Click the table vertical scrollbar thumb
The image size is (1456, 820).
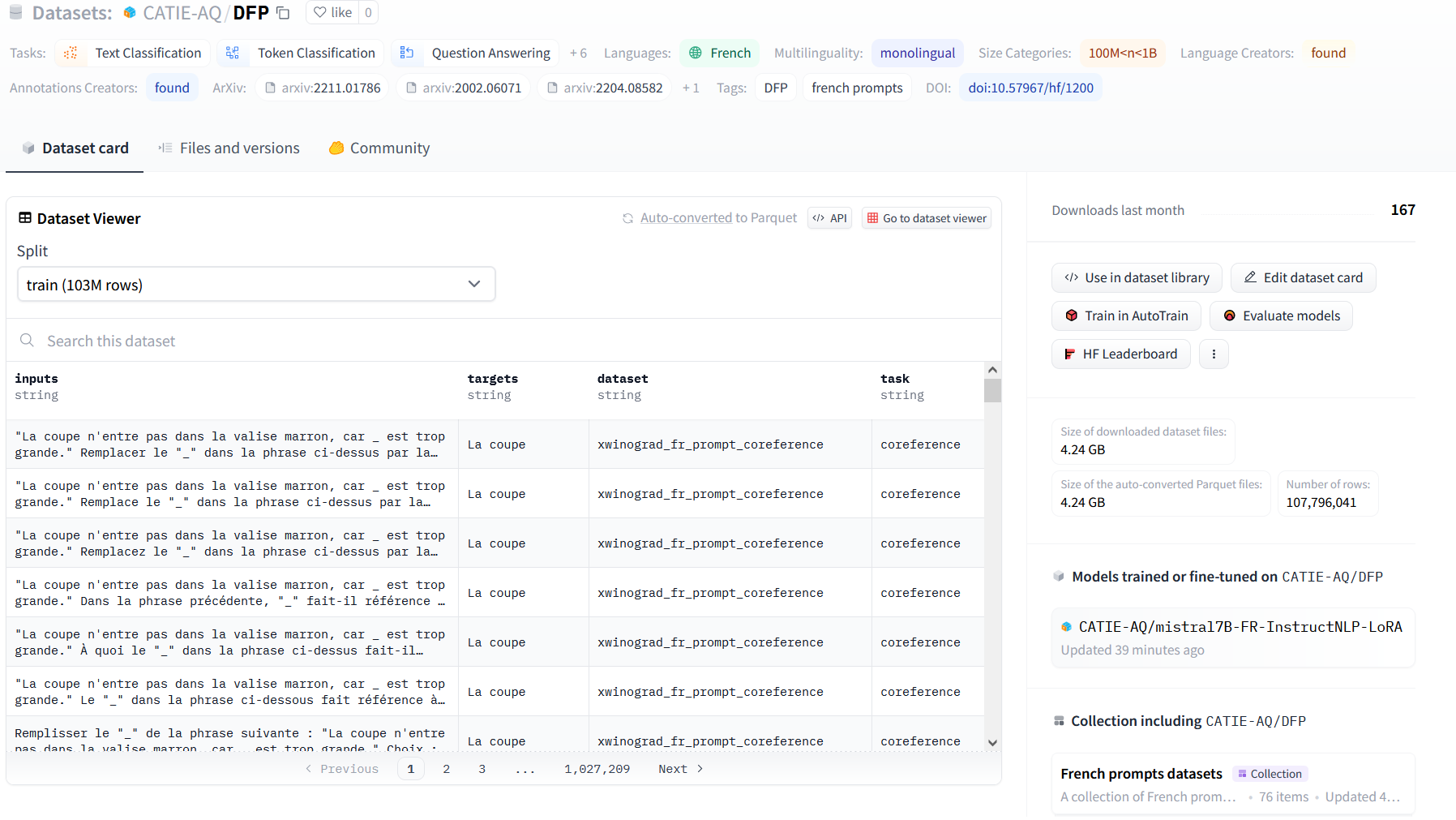[992, 391]
